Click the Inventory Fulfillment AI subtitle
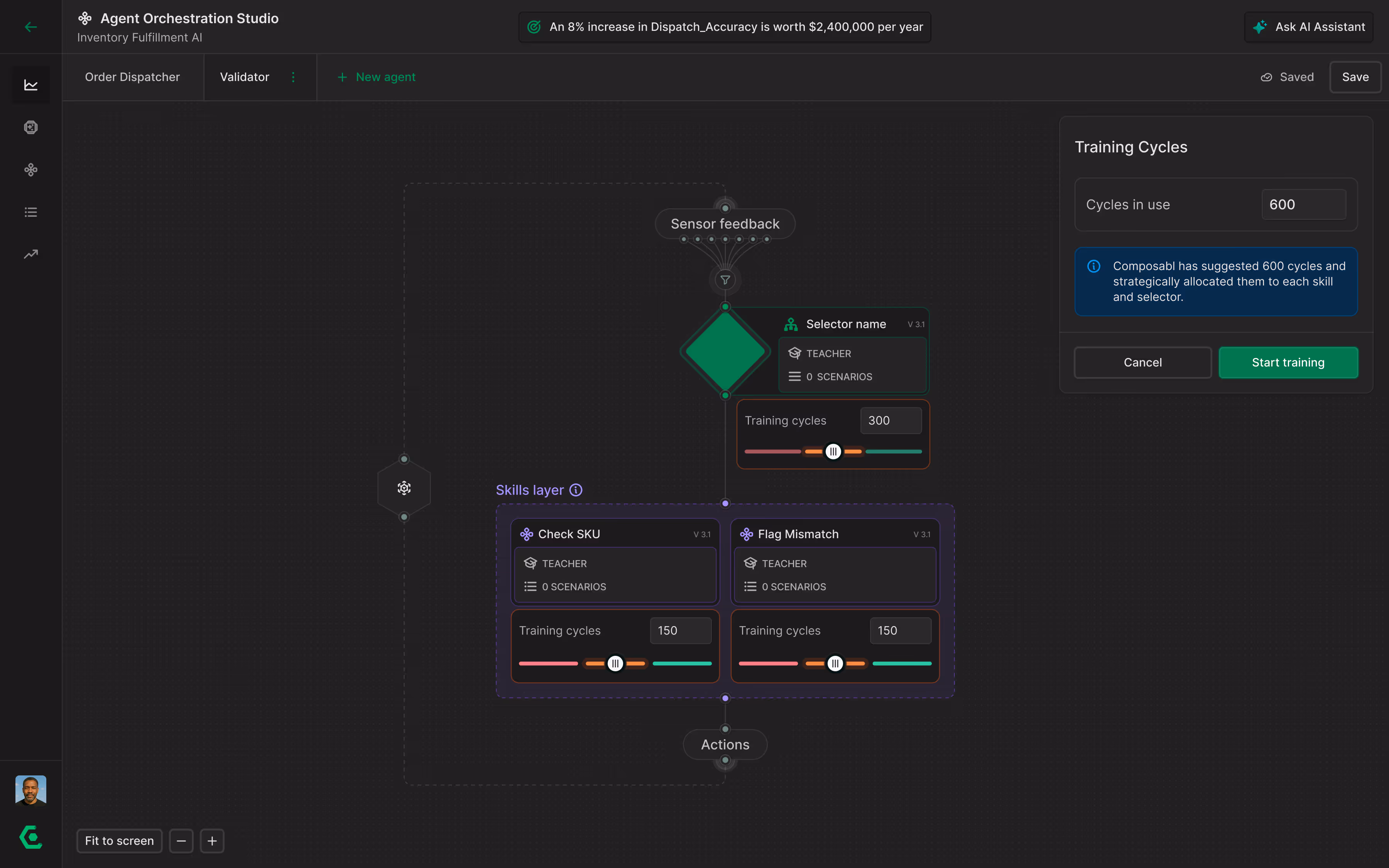 139,37
